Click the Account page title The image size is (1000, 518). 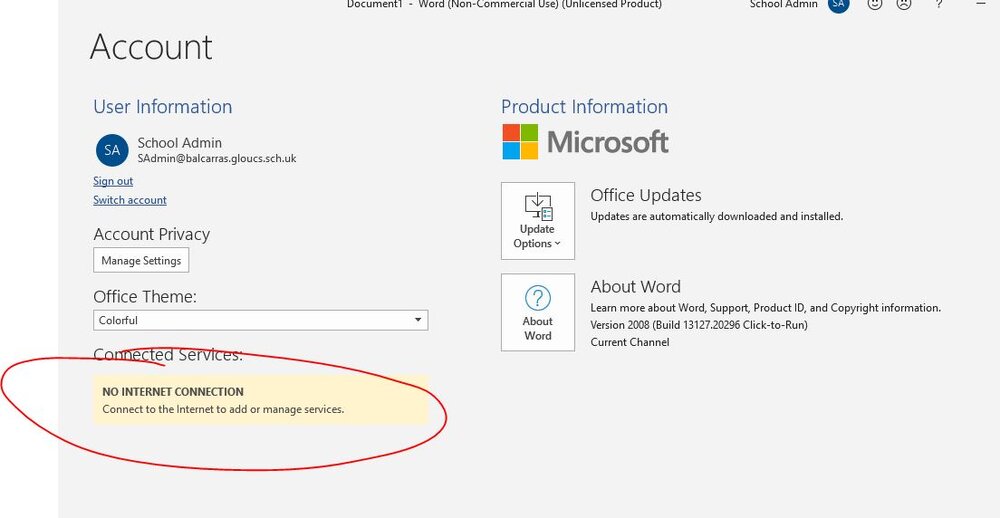(x=151, y=47)
